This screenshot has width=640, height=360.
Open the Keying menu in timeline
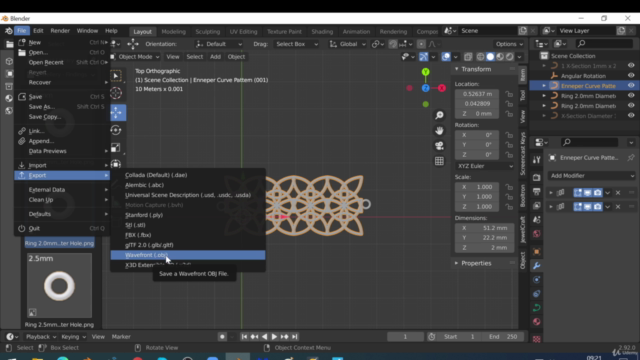coord(73,337)
